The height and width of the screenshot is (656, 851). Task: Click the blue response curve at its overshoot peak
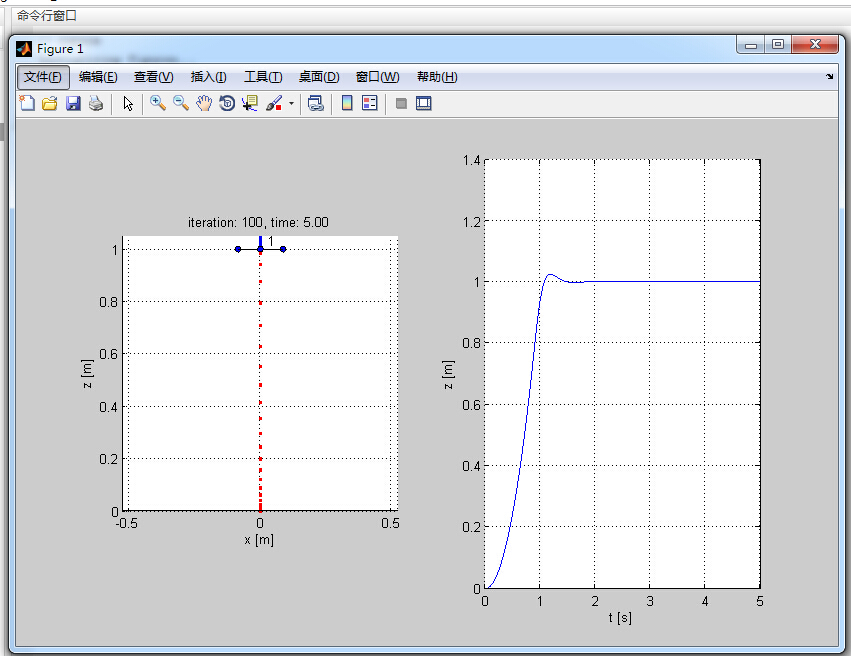(550, 275)
